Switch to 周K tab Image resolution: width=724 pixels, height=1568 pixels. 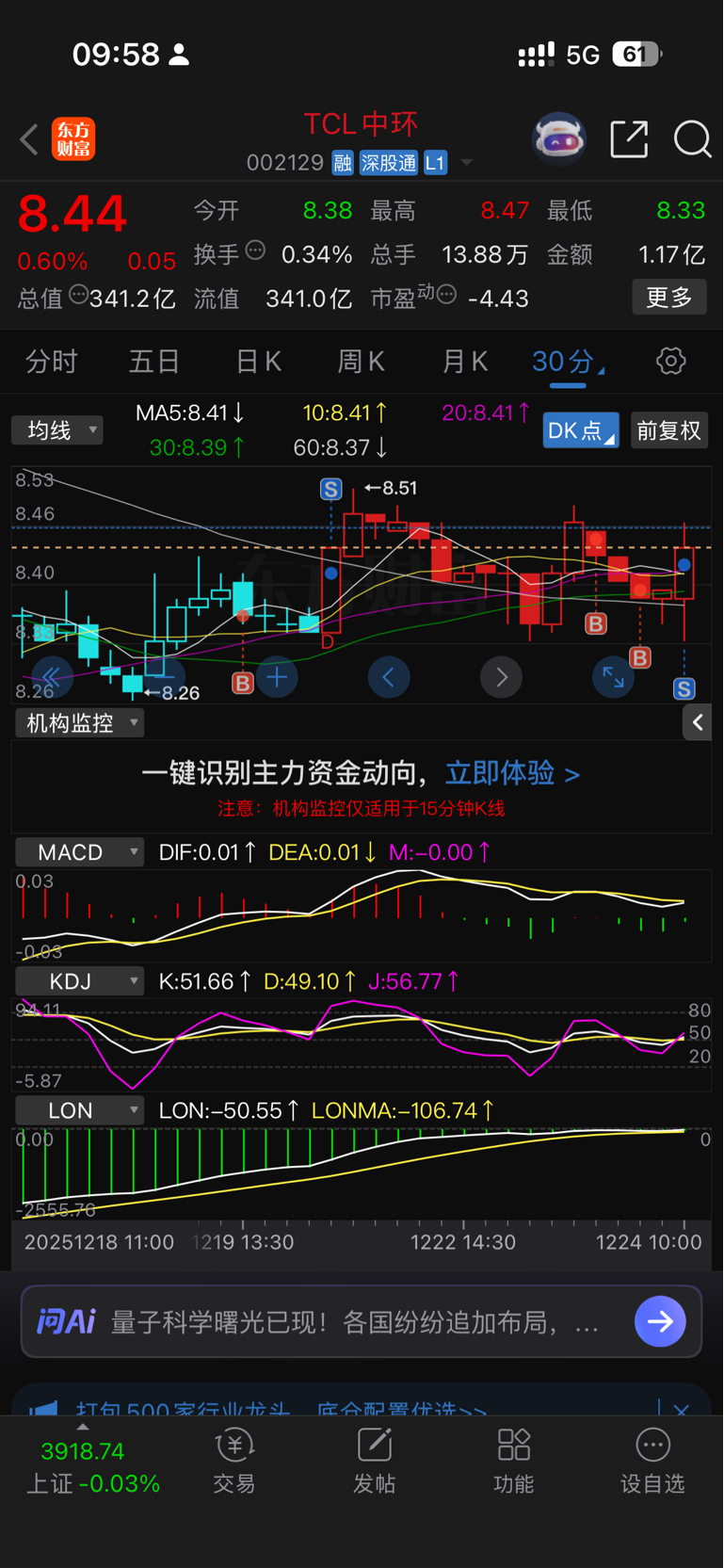click(x=362, y=362)
